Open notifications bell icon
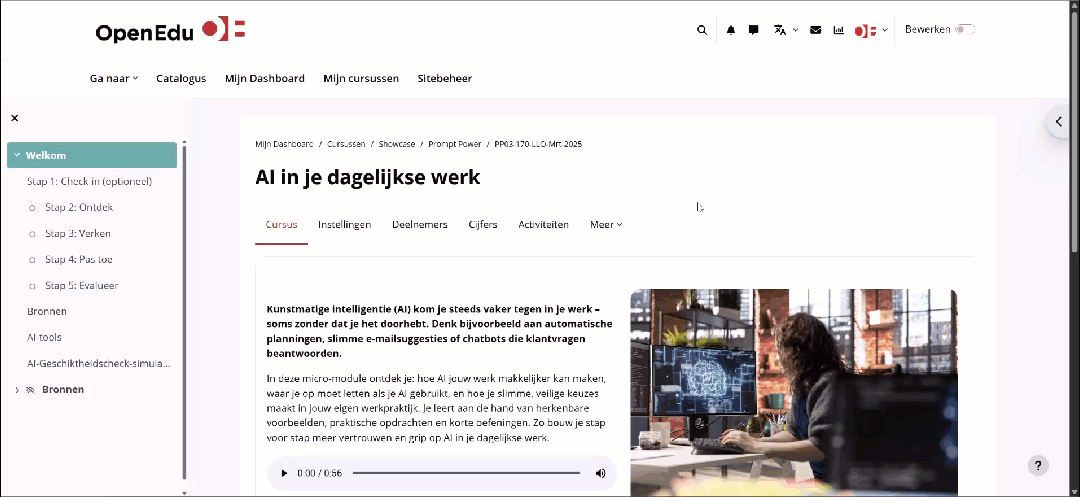The width and height of the screenshot is (1080, 497). [731, 30]
